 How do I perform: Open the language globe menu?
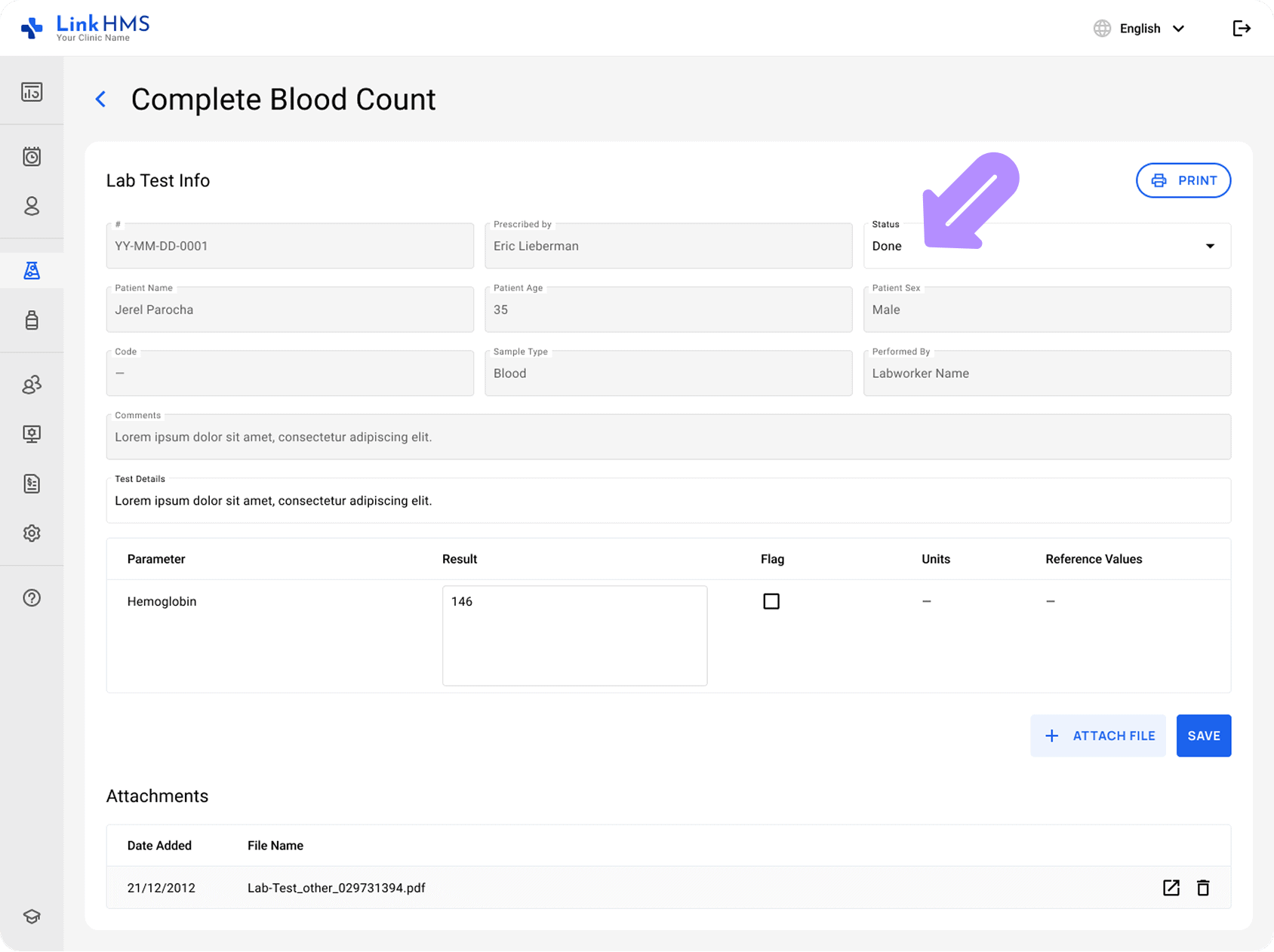pyautogui.click(x=1101, y=28)
